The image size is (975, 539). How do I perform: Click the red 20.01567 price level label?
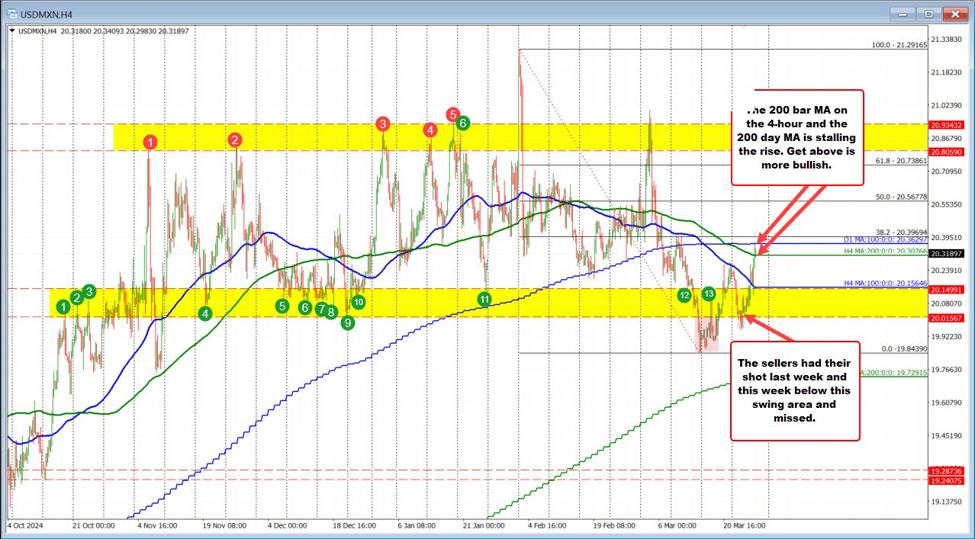[945, 317]
